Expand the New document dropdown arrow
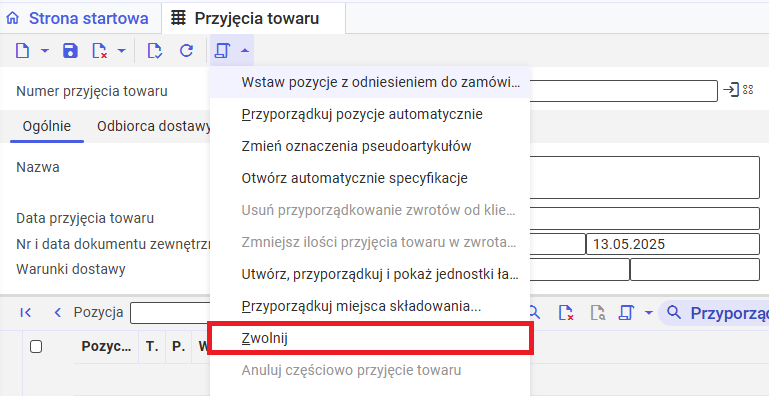769x396 pixels. coord(45,51)
